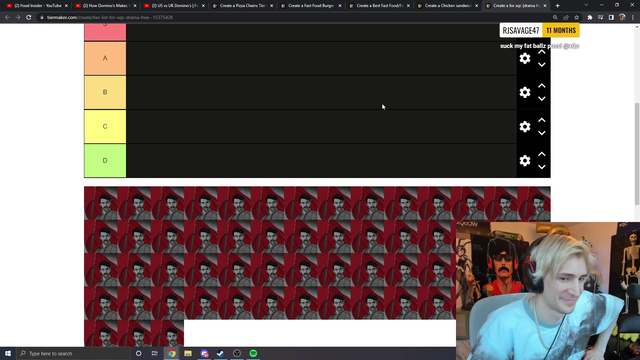Image resolution: width=640 pixels, height=360 pixels.
Task: Go forward to next page
Action: pos(18,18)
